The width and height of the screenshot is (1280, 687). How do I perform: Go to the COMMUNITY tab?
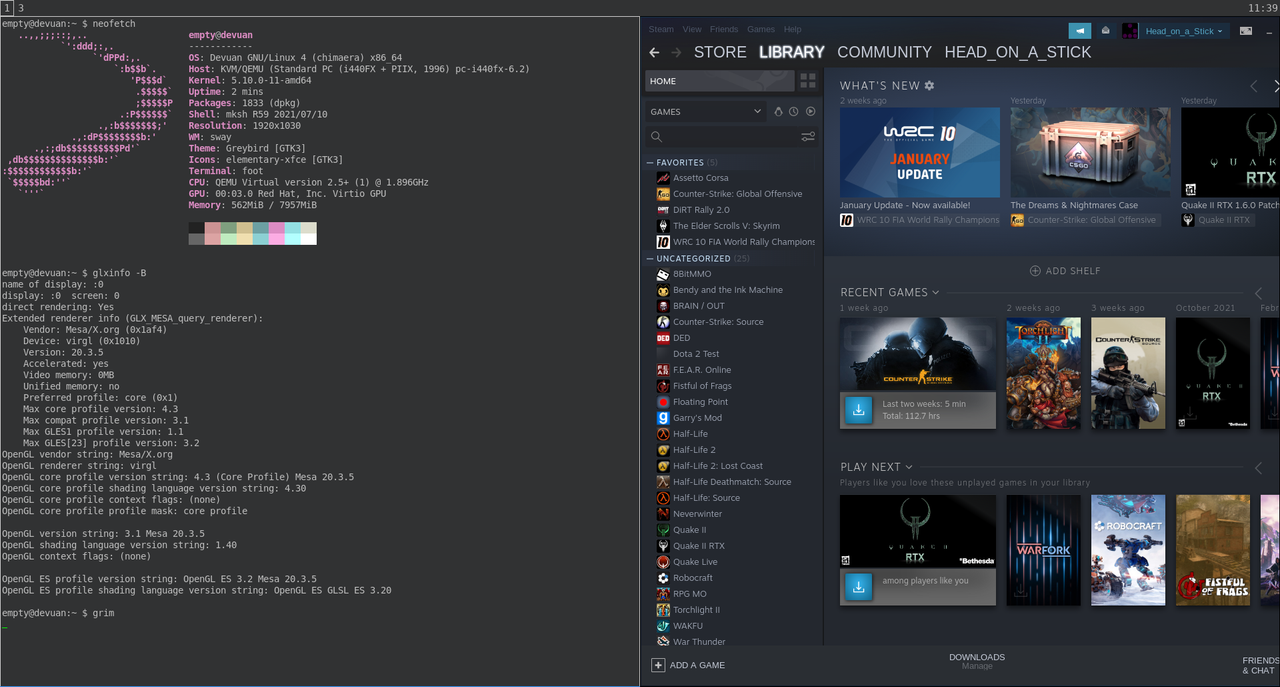[x=884, y=52]
